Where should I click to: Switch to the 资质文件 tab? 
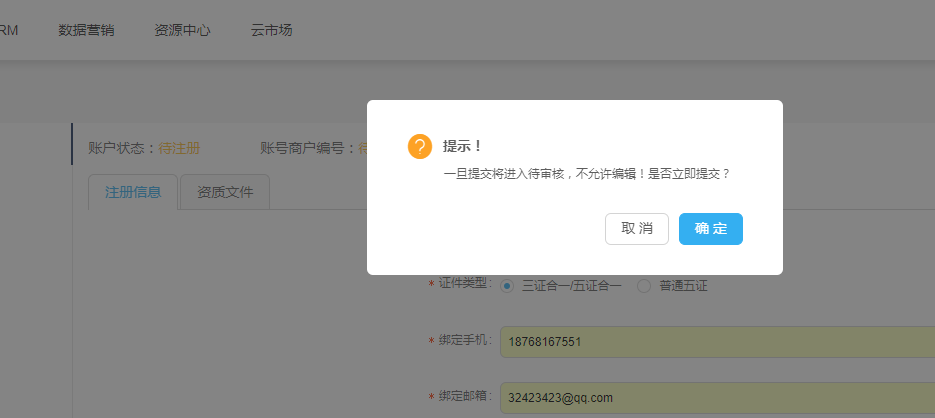click(225, 192)
